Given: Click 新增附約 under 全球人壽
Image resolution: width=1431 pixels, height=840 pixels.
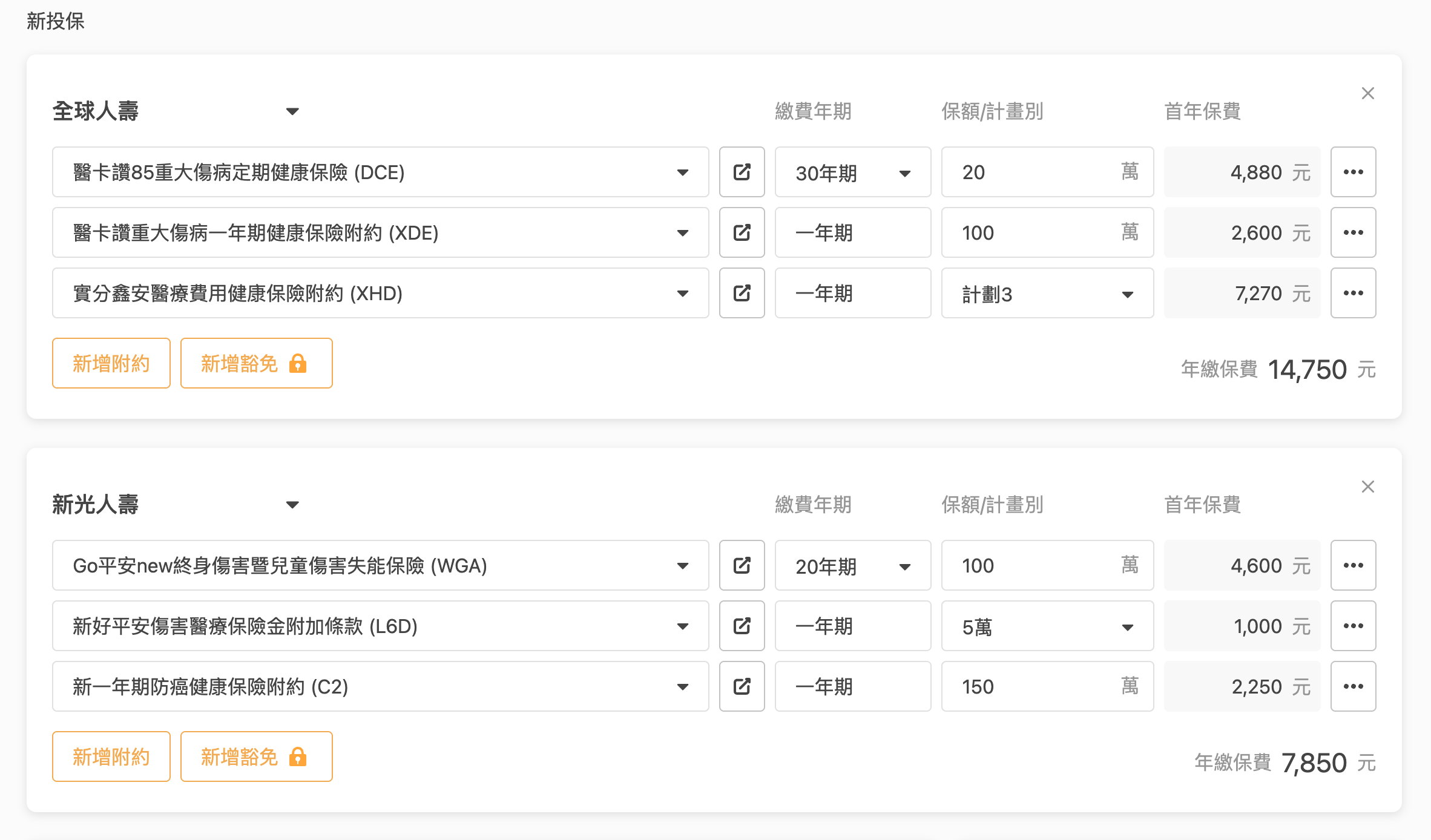Looking at the screenshot, I should [111, 363].
